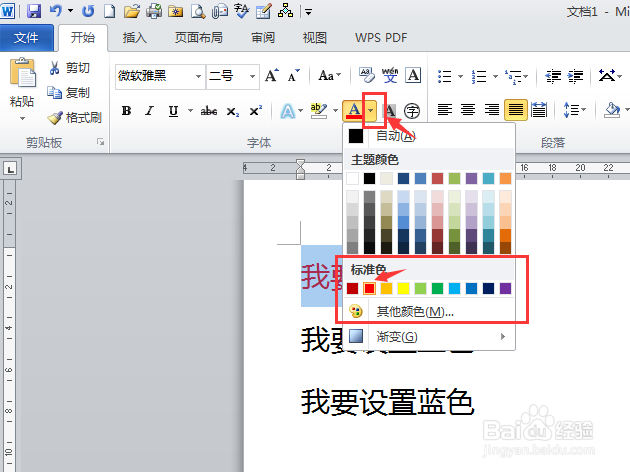Switch to the 插入 tab
The height and width of the screenshot is (472, 630).
[135, 38]
